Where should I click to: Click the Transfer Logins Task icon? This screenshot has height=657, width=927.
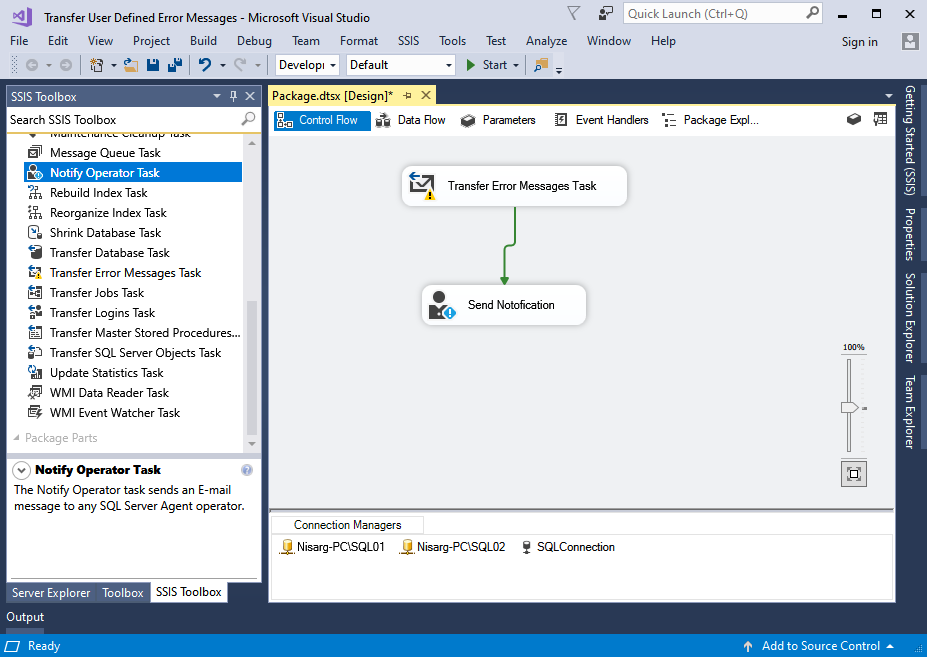pyautogui.click(x=35, y=312)
